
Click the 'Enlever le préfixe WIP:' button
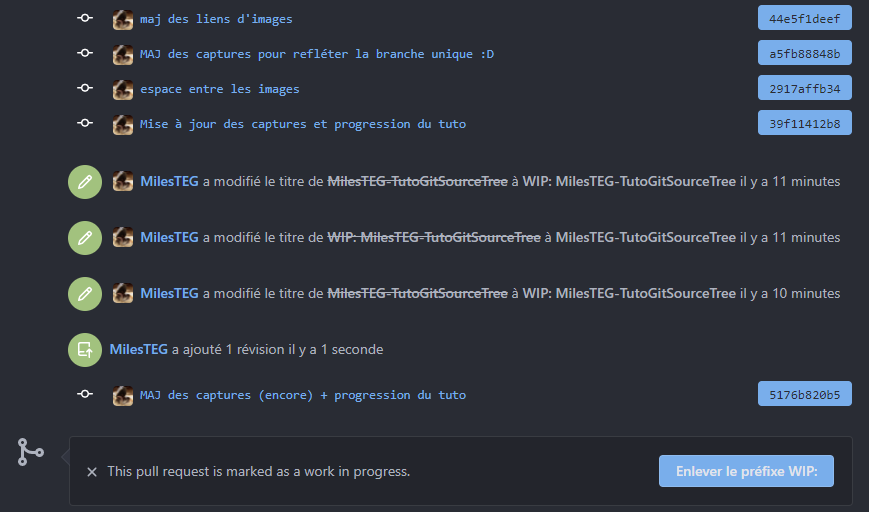[746, 471]
